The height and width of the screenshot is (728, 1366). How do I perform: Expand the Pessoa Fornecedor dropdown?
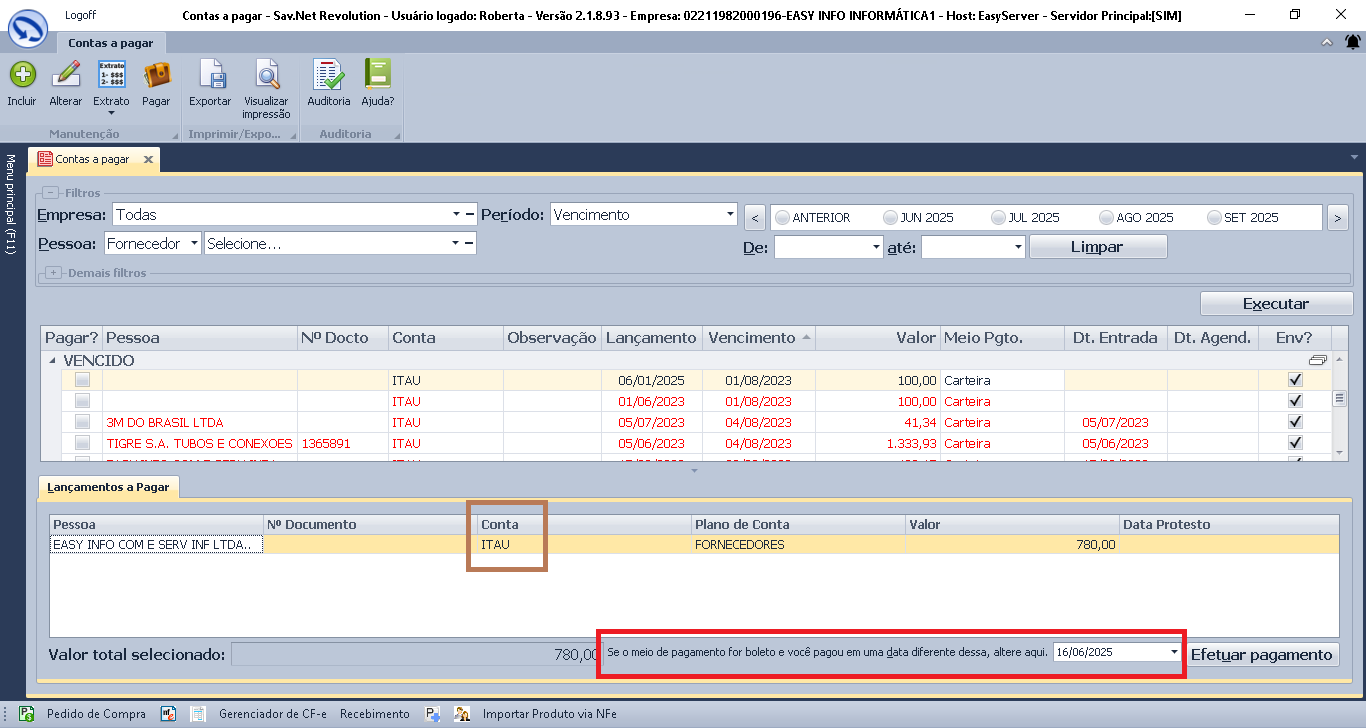[193, 244]
